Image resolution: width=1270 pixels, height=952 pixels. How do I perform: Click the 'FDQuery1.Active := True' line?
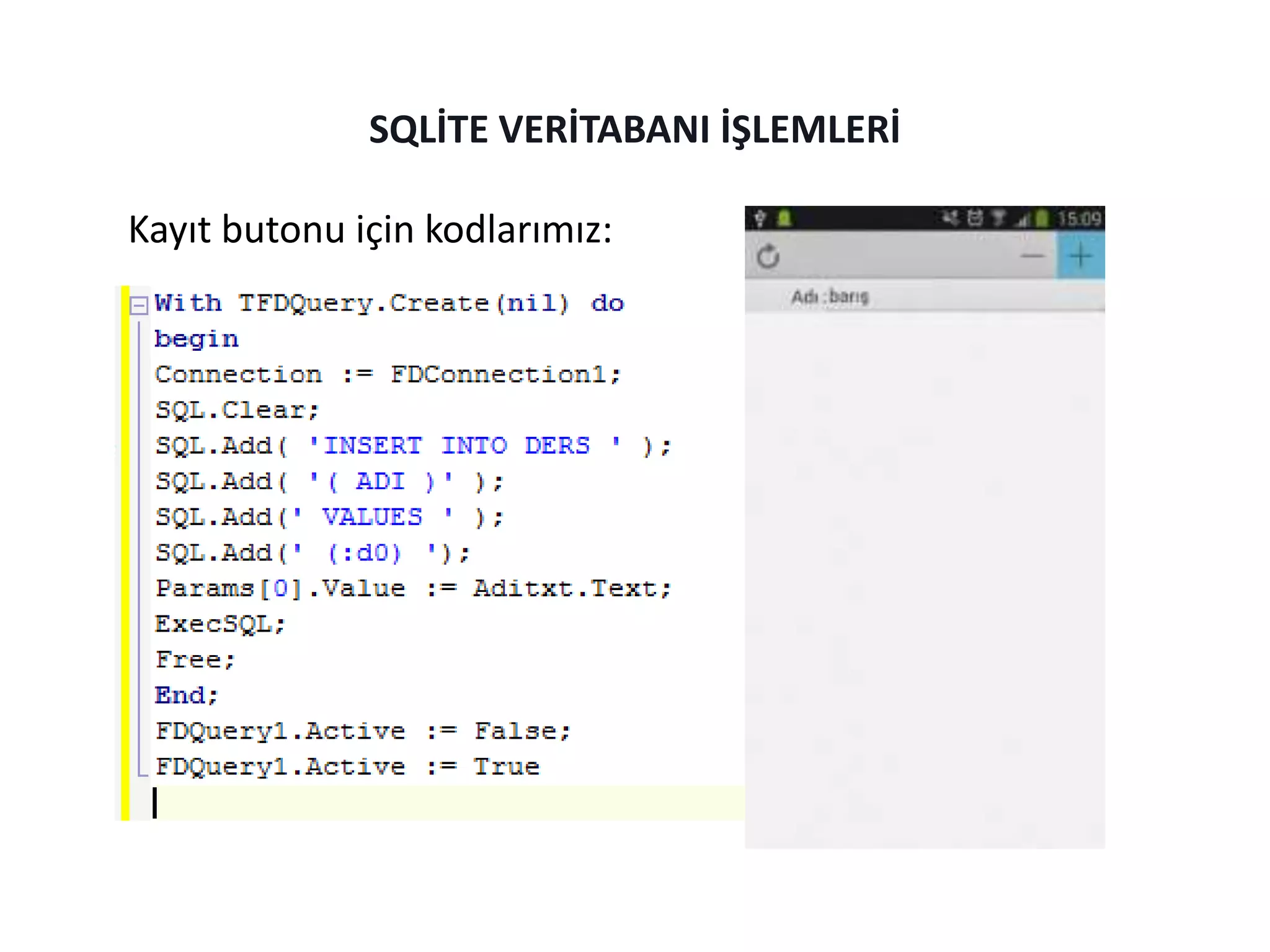(x=347, y=767)
